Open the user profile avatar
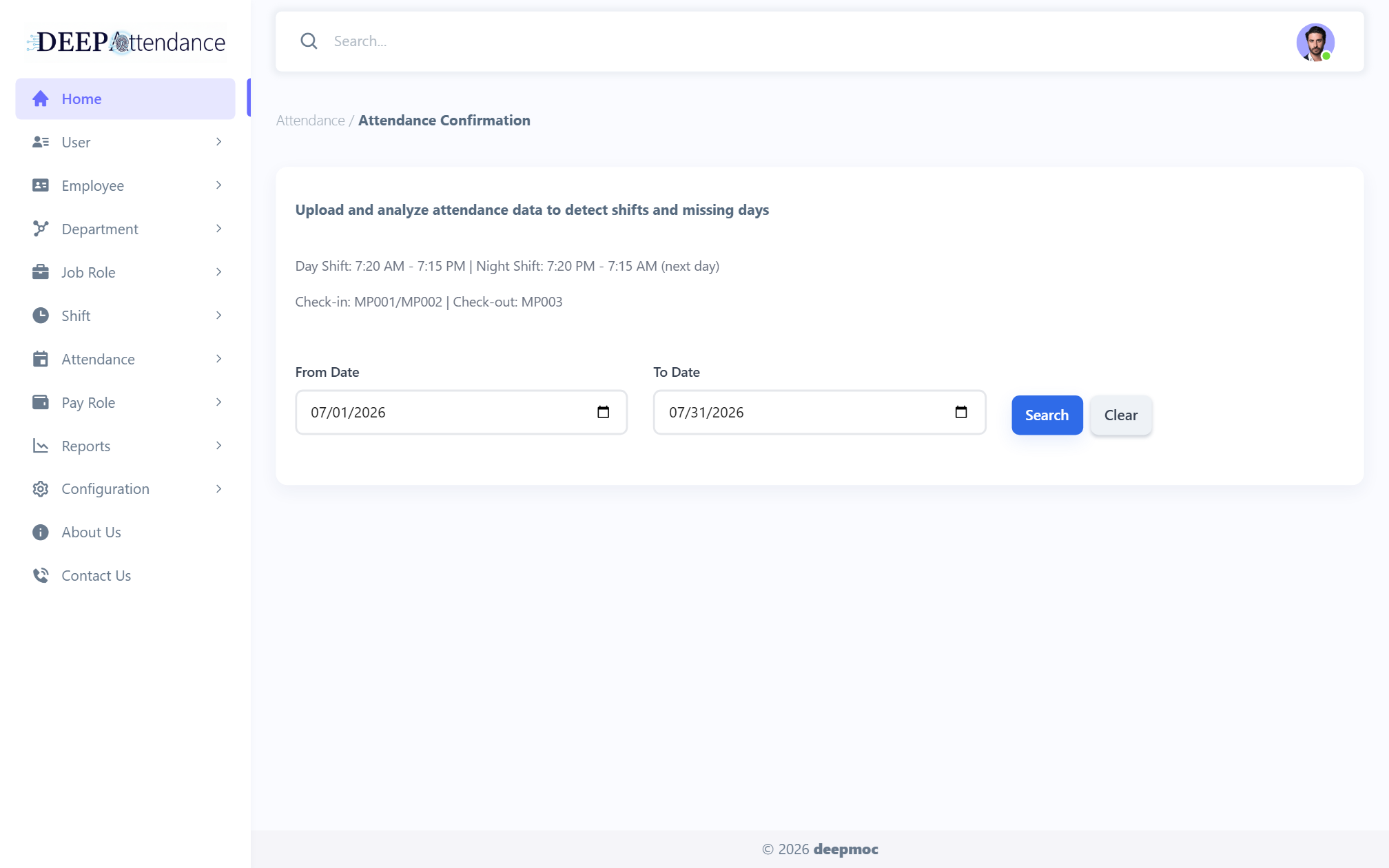Viewport: 1389px width, 868px height. click(1315, 42)
